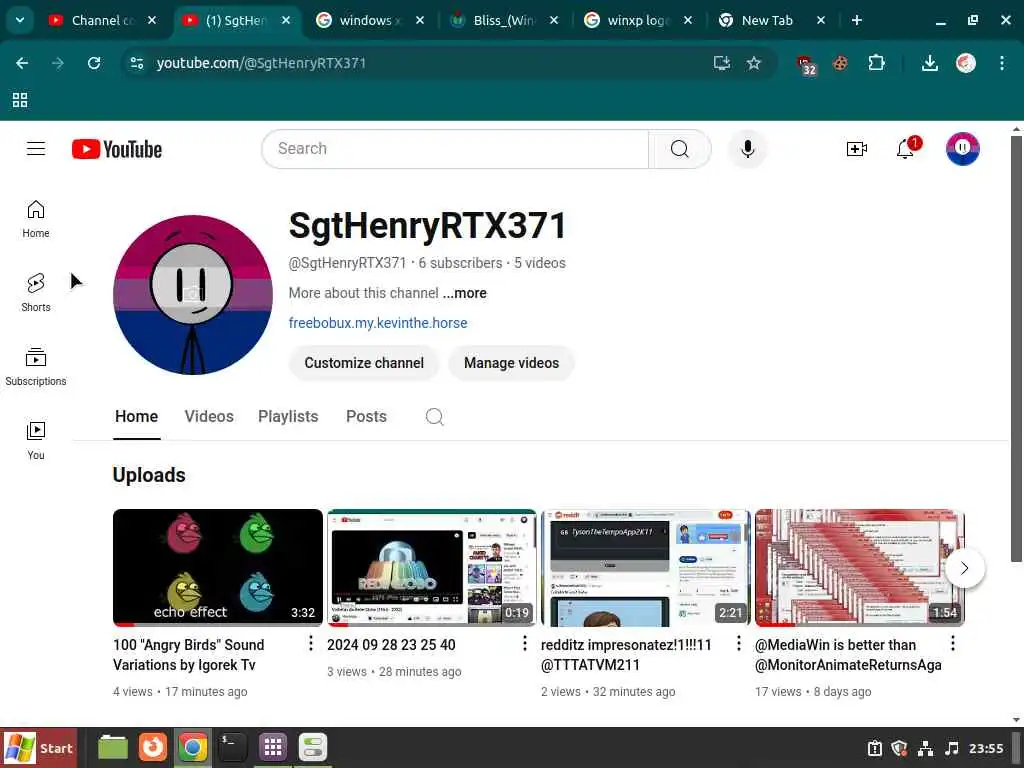Start voice search with microphone icon
Screen dimensions: 1024x768
coord(748,149)
